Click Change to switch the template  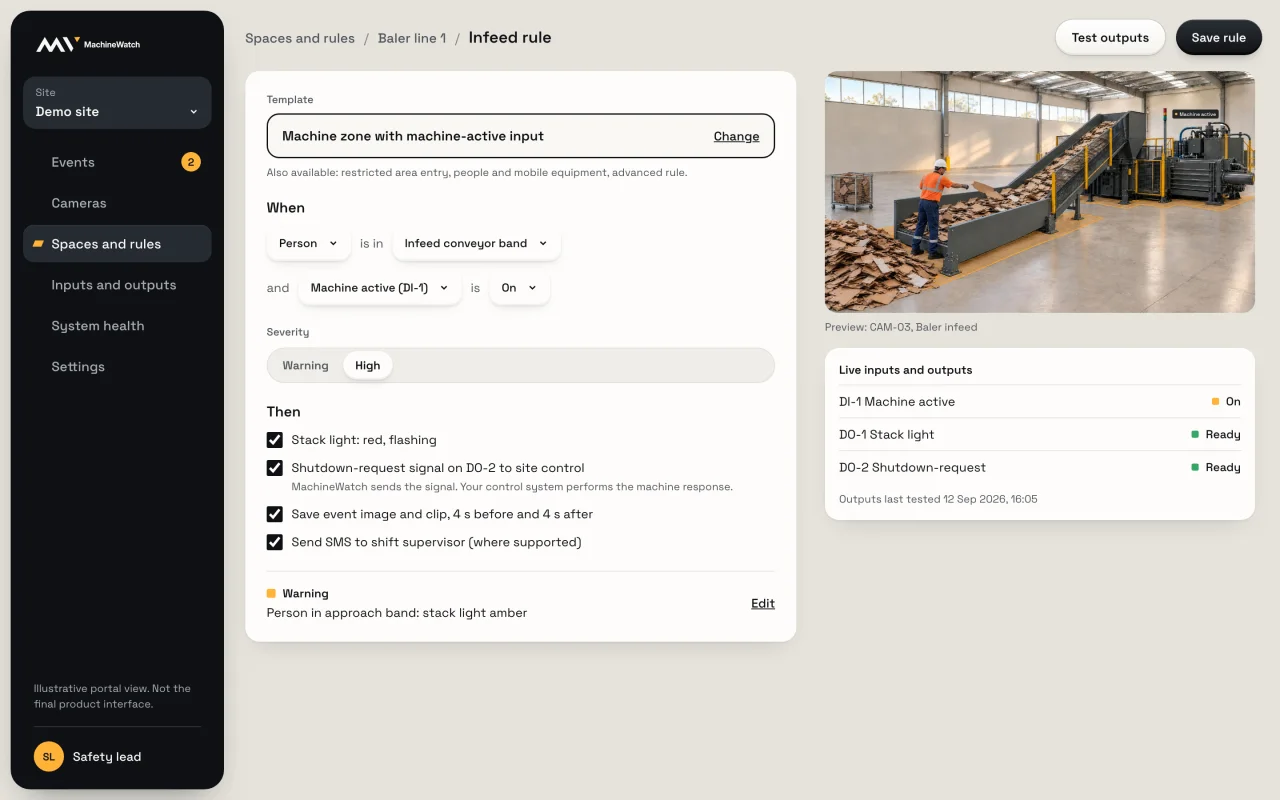point(736,137)
